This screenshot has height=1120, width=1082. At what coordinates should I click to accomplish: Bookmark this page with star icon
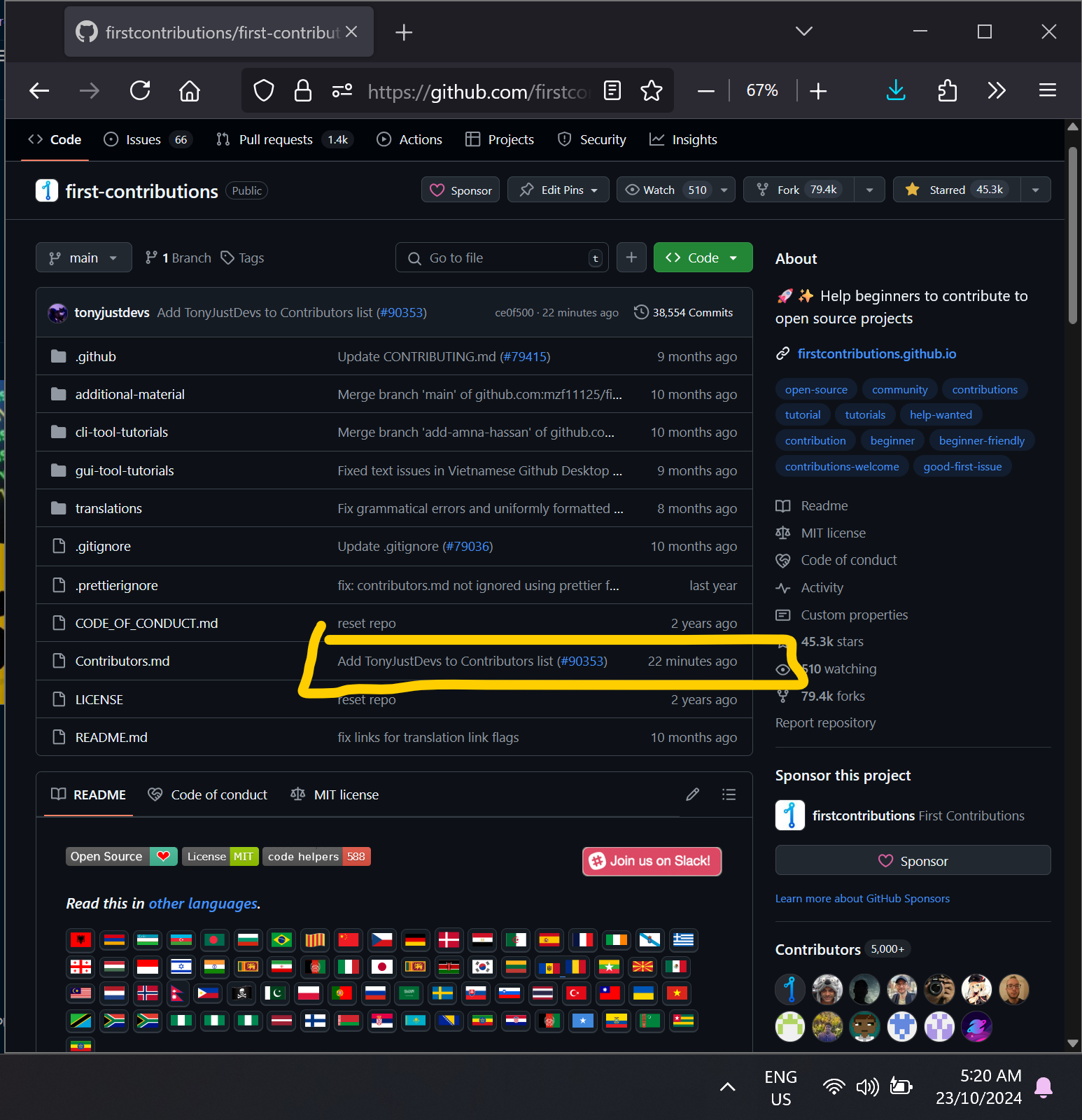coord(652,90)
